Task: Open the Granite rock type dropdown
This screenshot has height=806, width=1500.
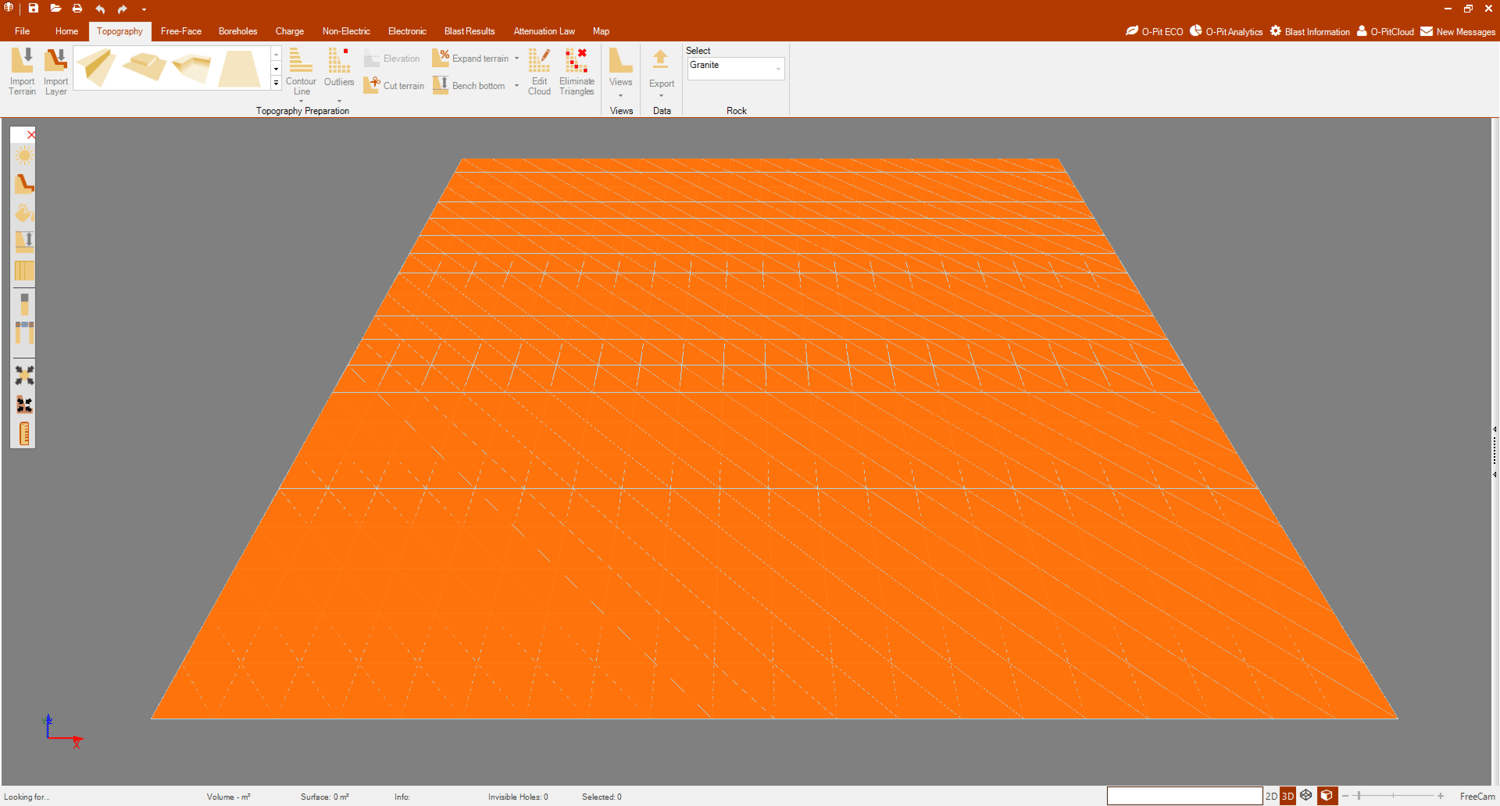Action: (735, 68)
